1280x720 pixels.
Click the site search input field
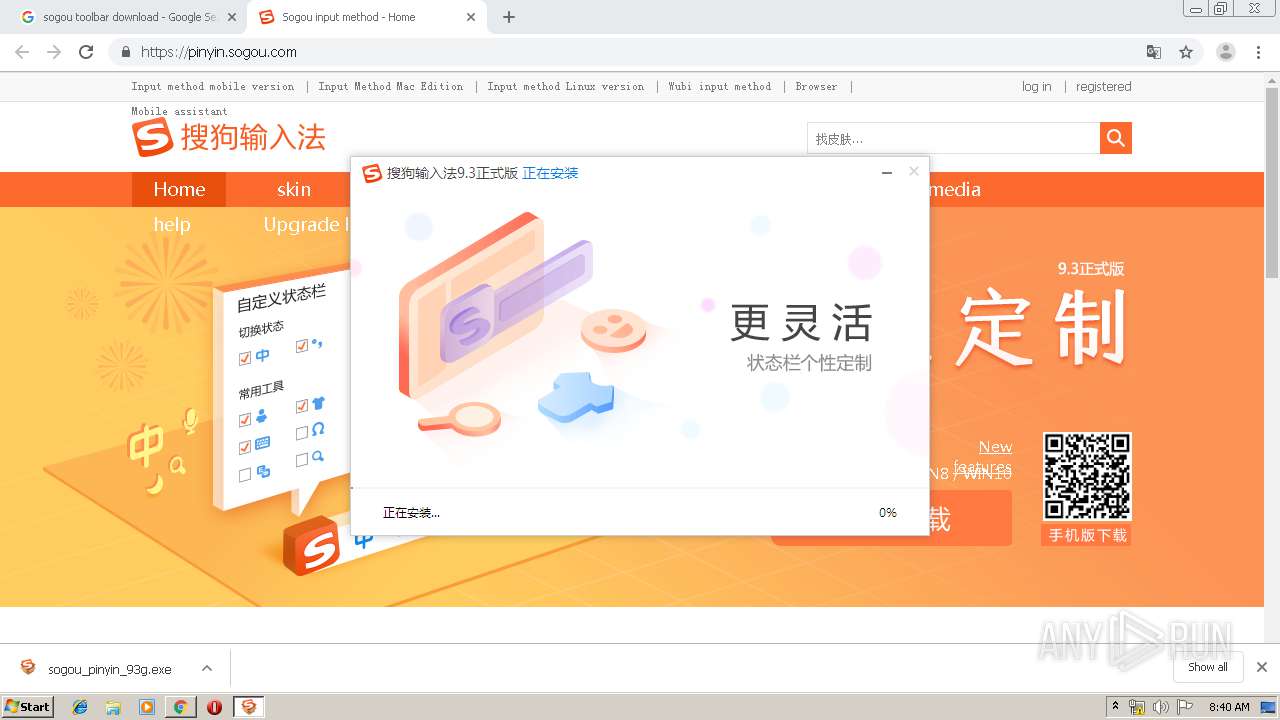click(953, 138)
